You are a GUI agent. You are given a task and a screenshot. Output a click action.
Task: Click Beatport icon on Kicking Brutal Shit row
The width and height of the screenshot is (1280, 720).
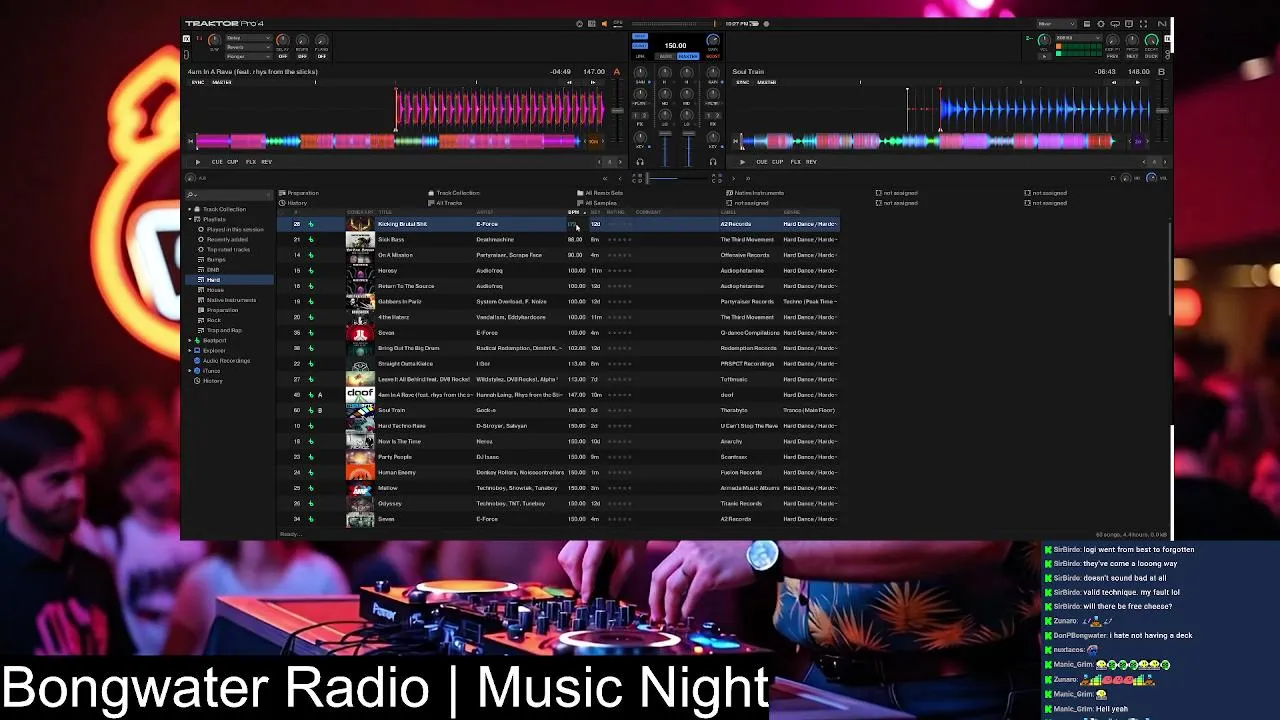pos(310,224)
